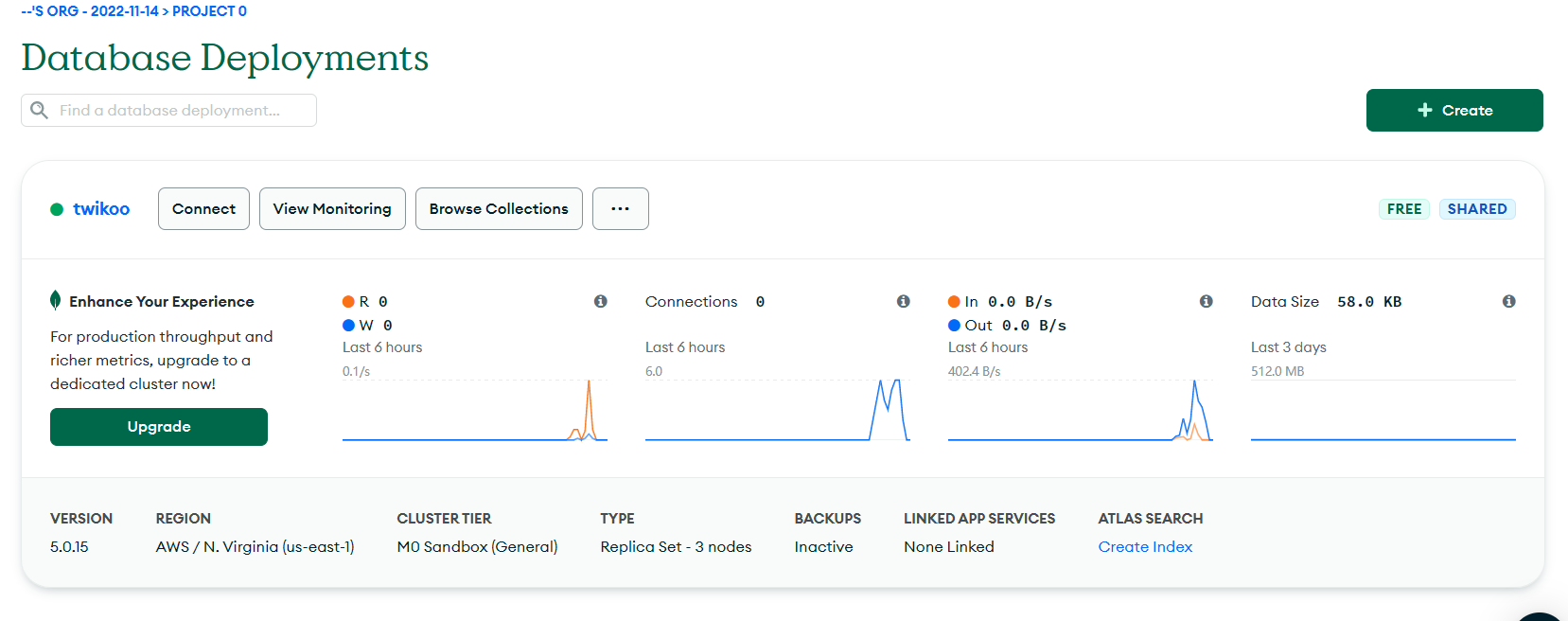This screenshot has width=1568, height=621.
Task: Click the CLUSTER TIER column header
Action: pyautogui.click(x=444, y=519)
